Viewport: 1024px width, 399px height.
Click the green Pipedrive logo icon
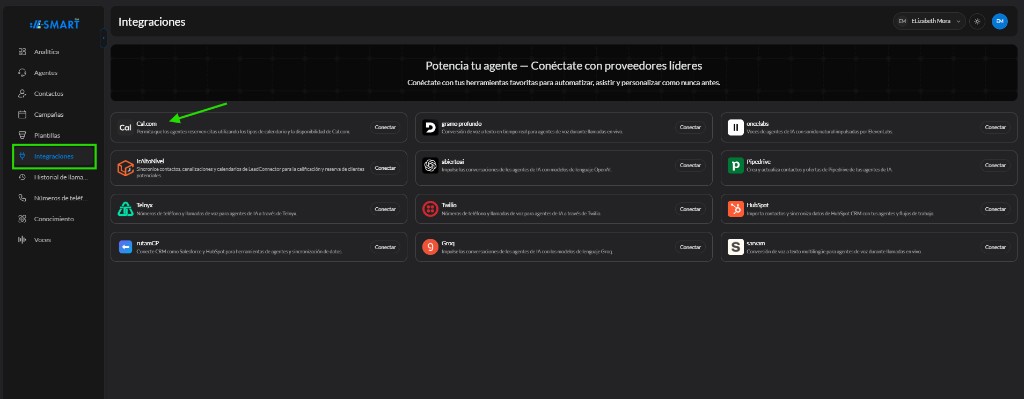coord(735,166)
